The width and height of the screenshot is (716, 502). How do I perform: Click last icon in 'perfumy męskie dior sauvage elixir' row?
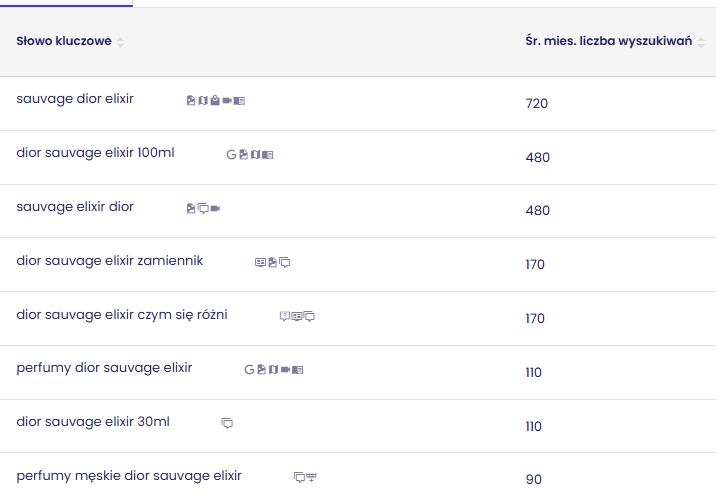(x=311, y=478)
